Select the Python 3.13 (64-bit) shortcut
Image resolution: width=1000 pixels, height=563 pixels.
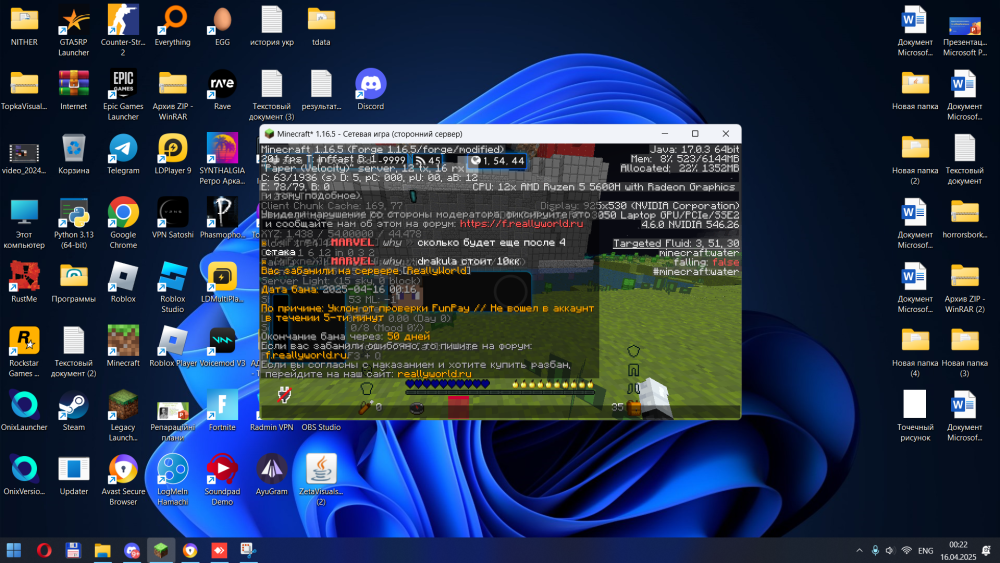click(73, 223)
